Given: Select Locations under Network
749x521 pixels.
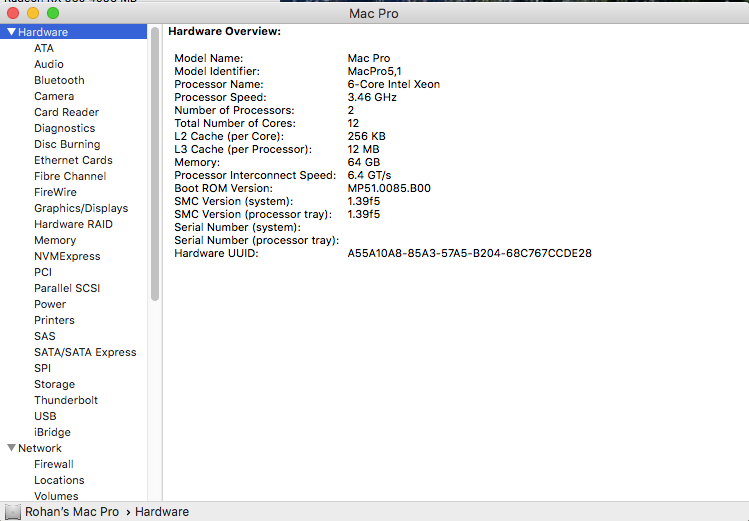Looking at the screenshot, I should coord(59,480).
